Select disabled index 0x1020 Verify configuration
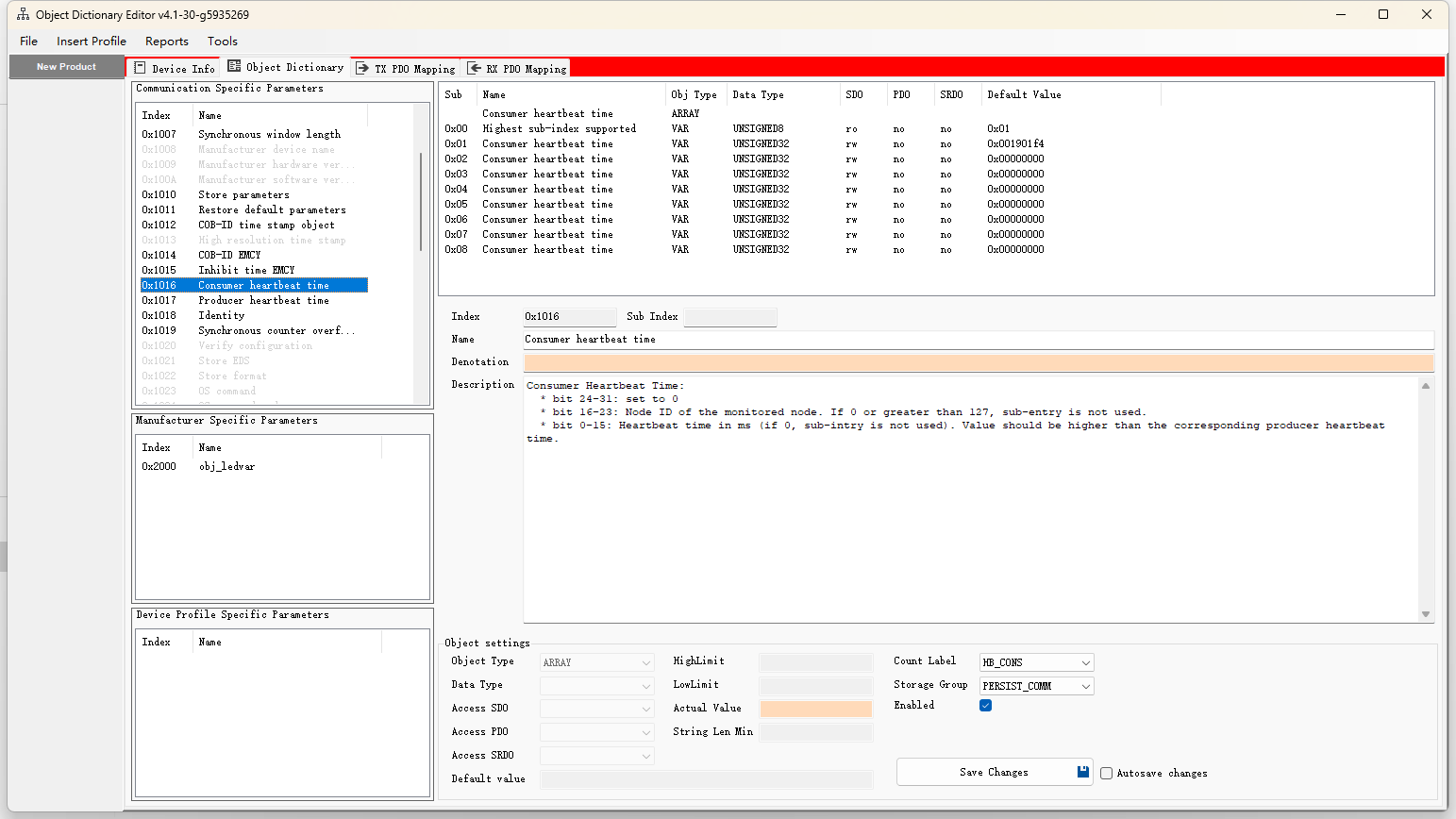Image resolution: width=1456 pixels, height=819 pixels. [x=254, y=345]
